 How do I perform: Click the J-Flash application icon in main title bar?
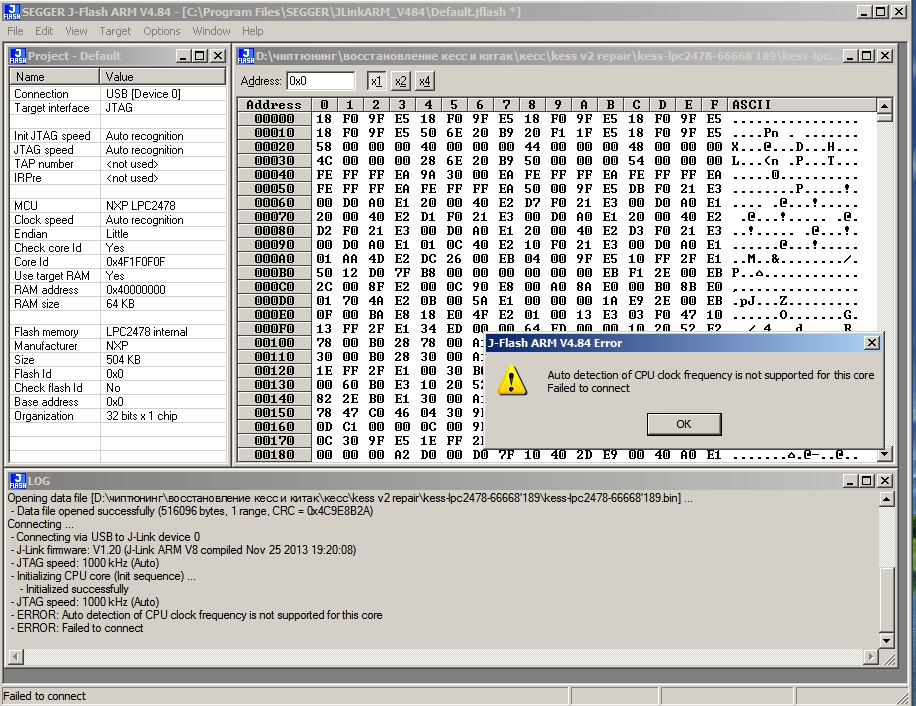pos(12,11)
